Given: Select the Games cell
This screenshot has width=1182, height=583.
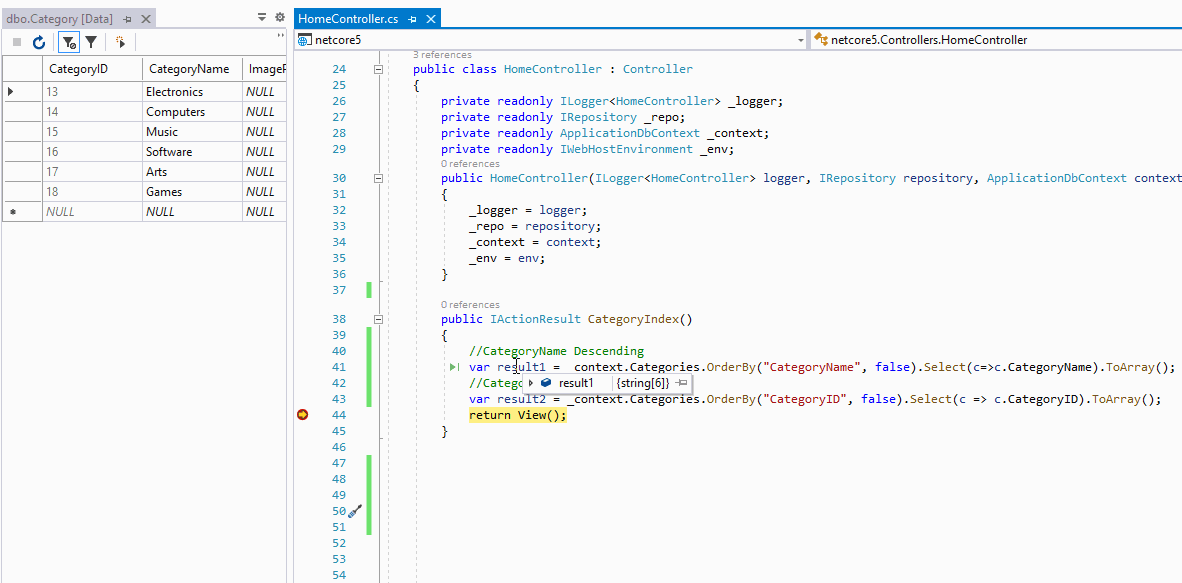Looking at the screenshot, I should click(191, 192).
